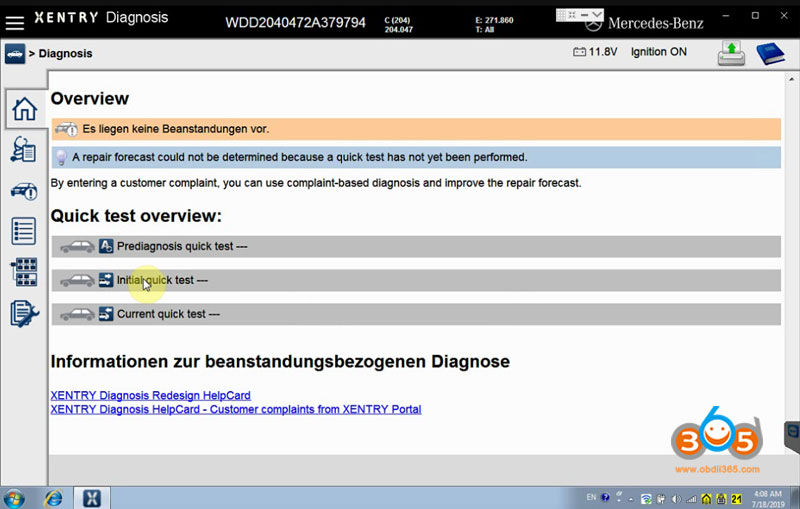Launch Internet Explorer from the taskbar
Image resolution: width=800 pixels, height=509 pixels.
pyautogui.click(x=53, y=498)
